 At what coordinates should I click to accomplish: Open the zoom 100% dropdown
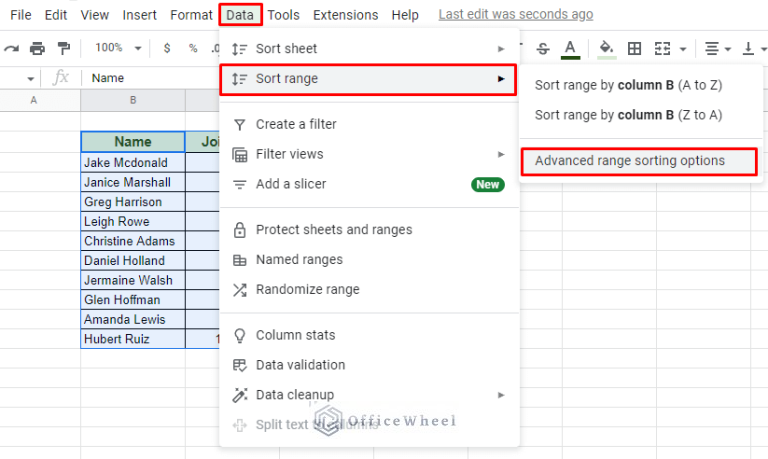(x=118, y=48)
